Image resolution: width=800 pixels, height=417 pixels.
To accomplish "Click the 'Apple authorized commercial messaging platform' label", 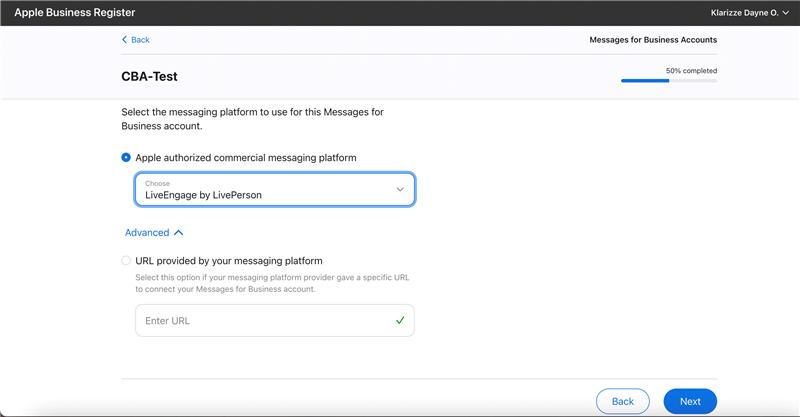I will [246, 158].
